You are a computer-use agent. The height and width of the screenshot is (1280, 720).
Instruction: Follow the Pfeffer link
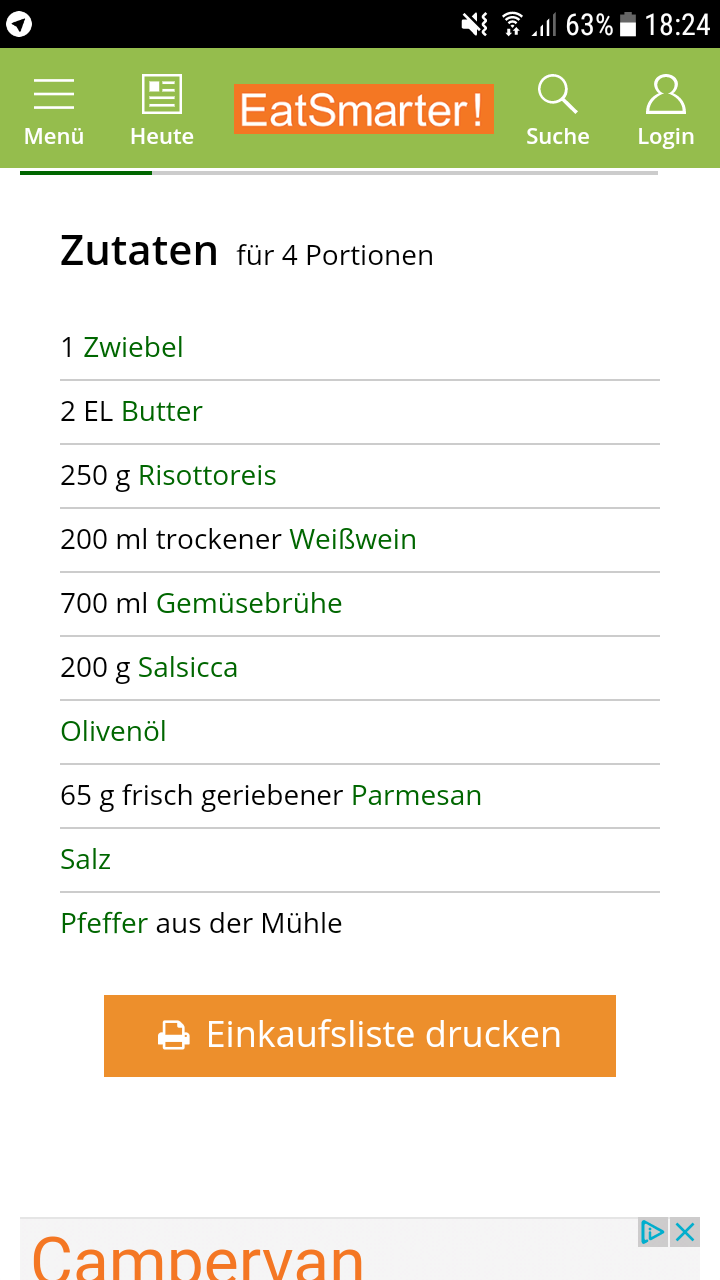click(104, 924)
